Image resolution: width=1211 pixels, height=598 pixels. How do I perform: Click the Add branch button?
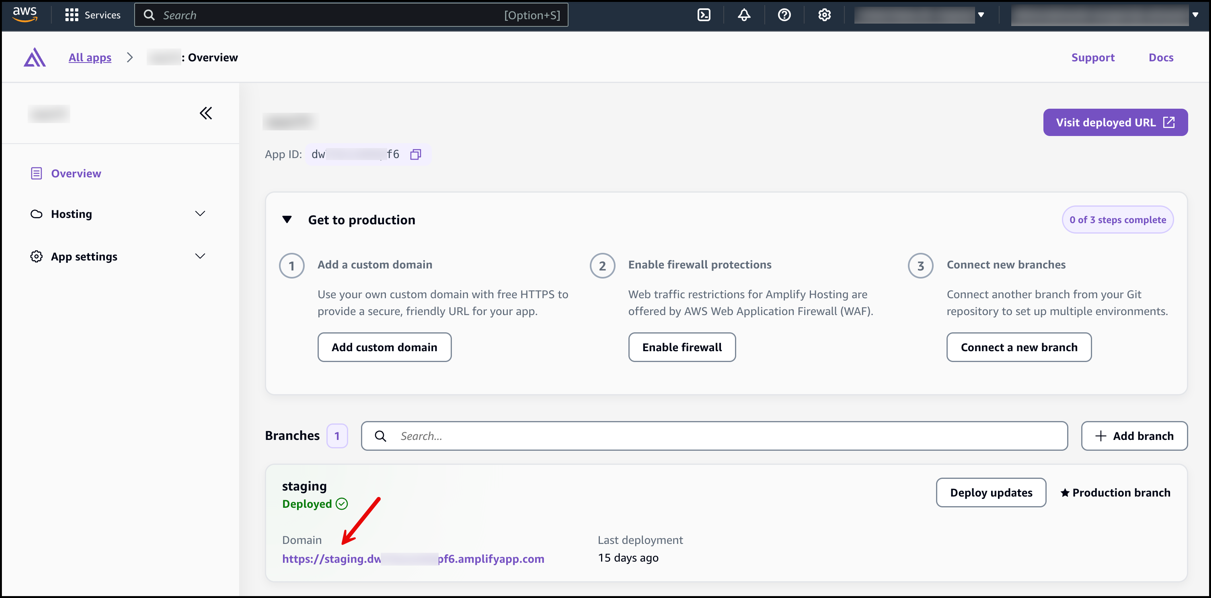1134,436
